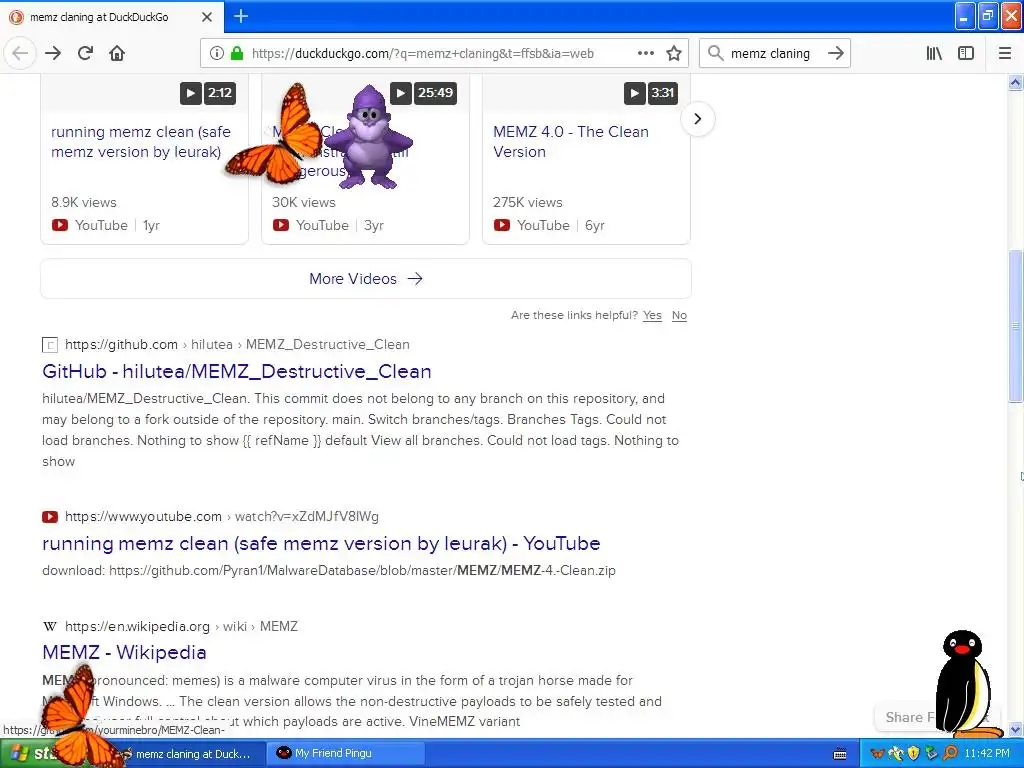Viewport: 1024px width, 768px height.
Task: Open the yellow security shield tray icon
Action: coord(914,754)
